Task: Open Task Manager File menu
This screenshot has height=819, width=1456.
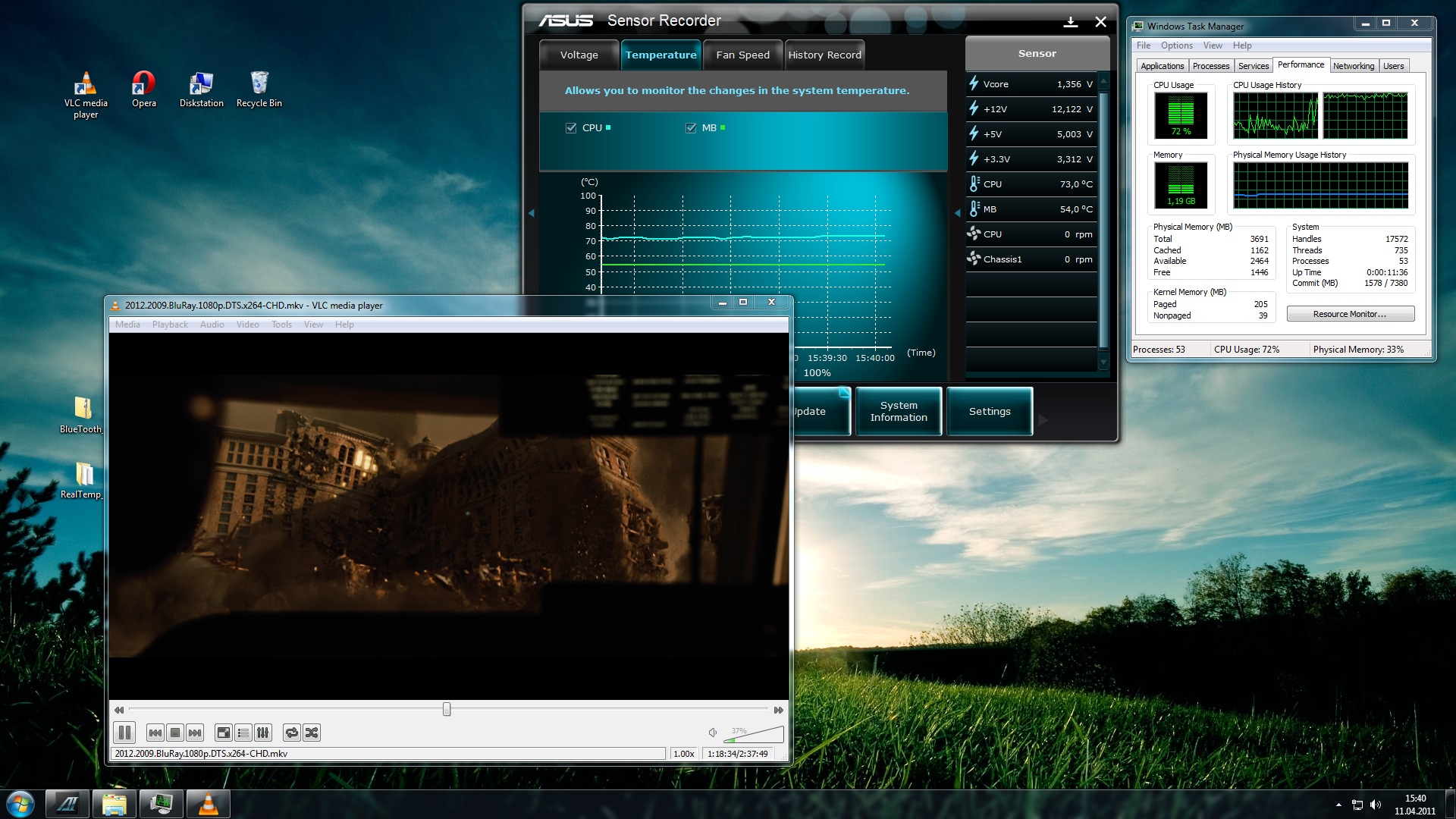Action: [x=1143, y=45]
